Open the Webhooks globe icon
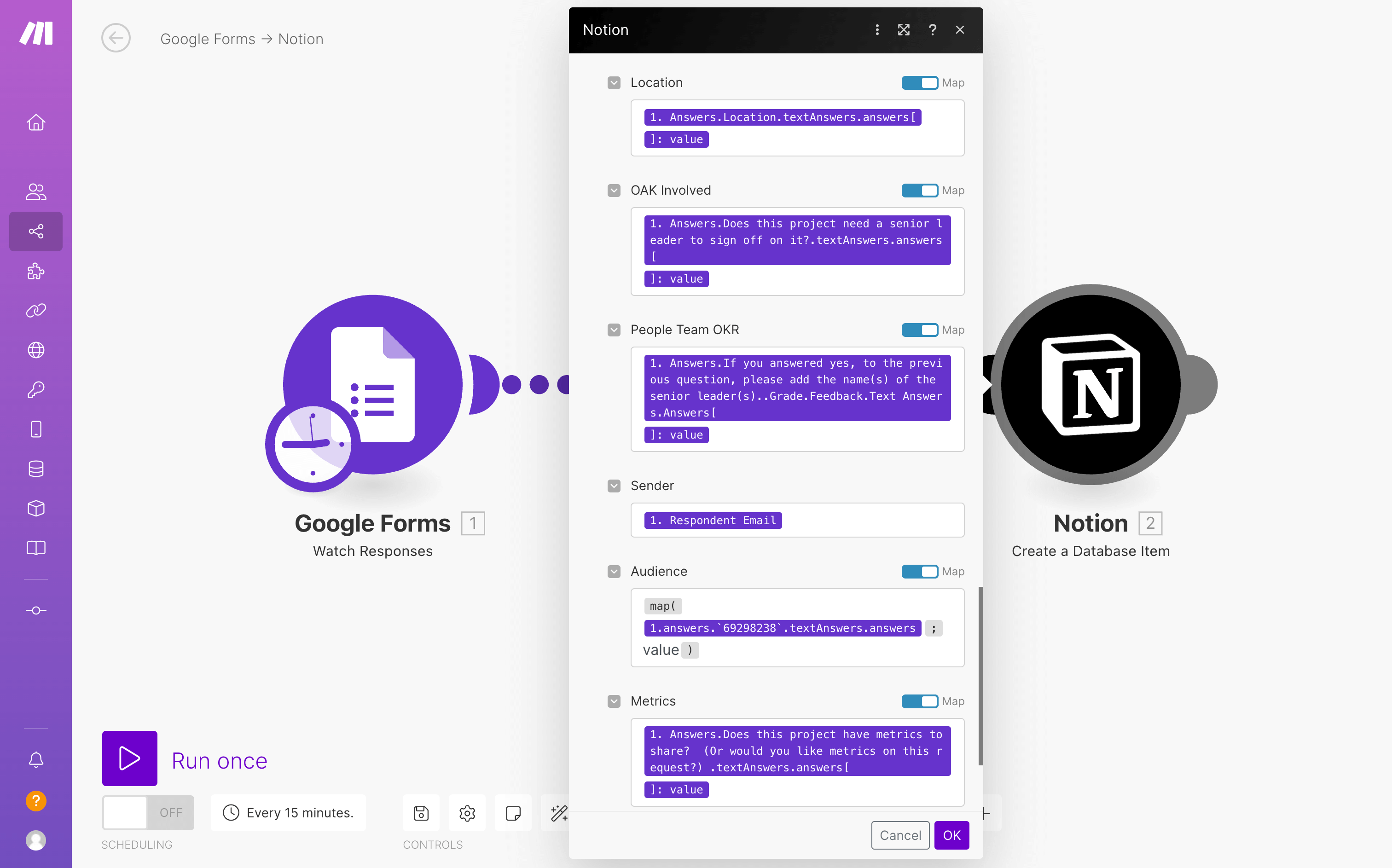The height and width of the screenshot is (868, 1392). click(36, 350)
